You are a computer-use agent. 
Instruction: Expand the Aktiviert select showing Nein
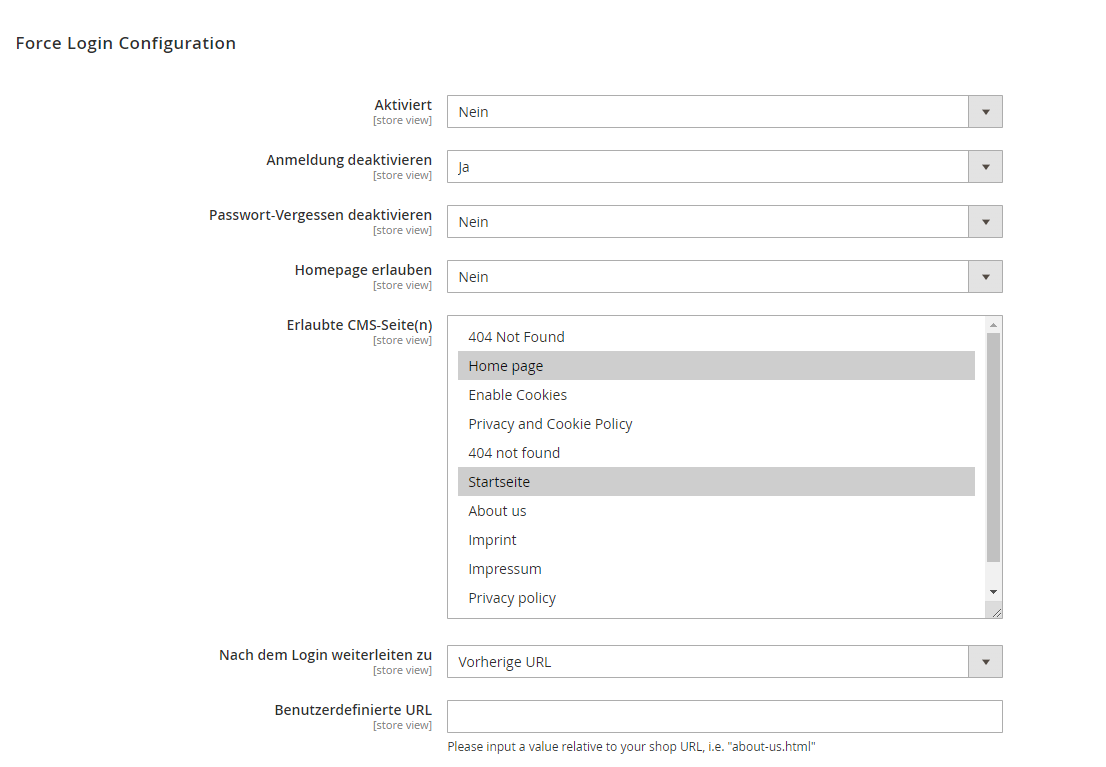coord(724,111)
